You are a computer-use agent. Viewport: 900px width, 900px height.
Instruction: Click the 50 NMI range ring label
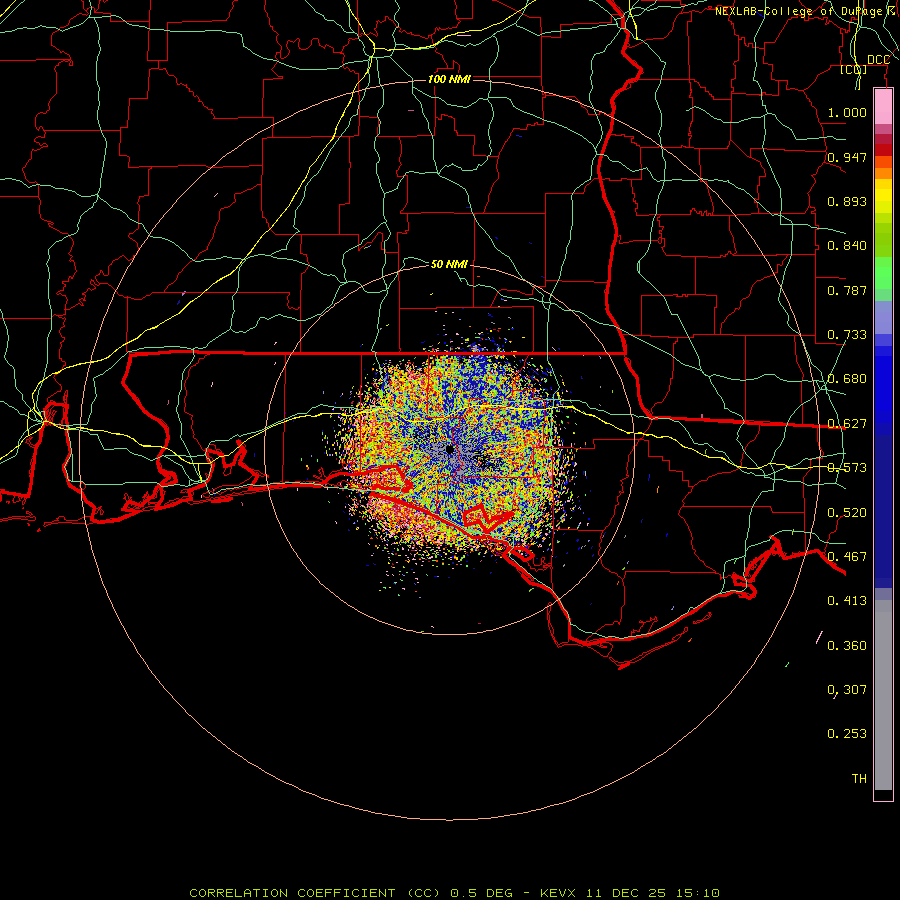(449, 264)
